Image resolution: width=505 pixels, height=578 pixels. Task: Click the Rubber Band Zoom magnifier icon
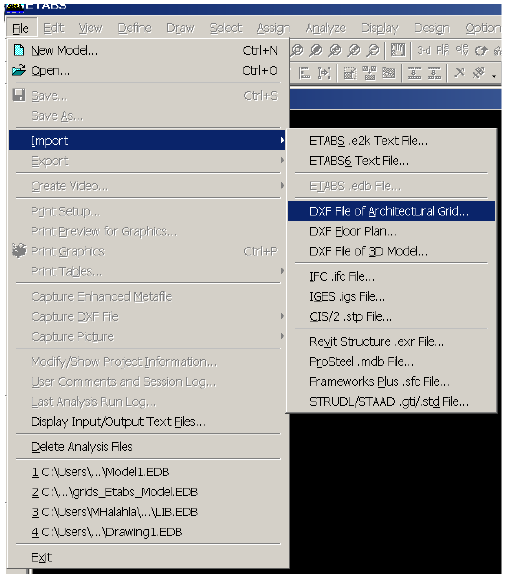click(297, 50)
